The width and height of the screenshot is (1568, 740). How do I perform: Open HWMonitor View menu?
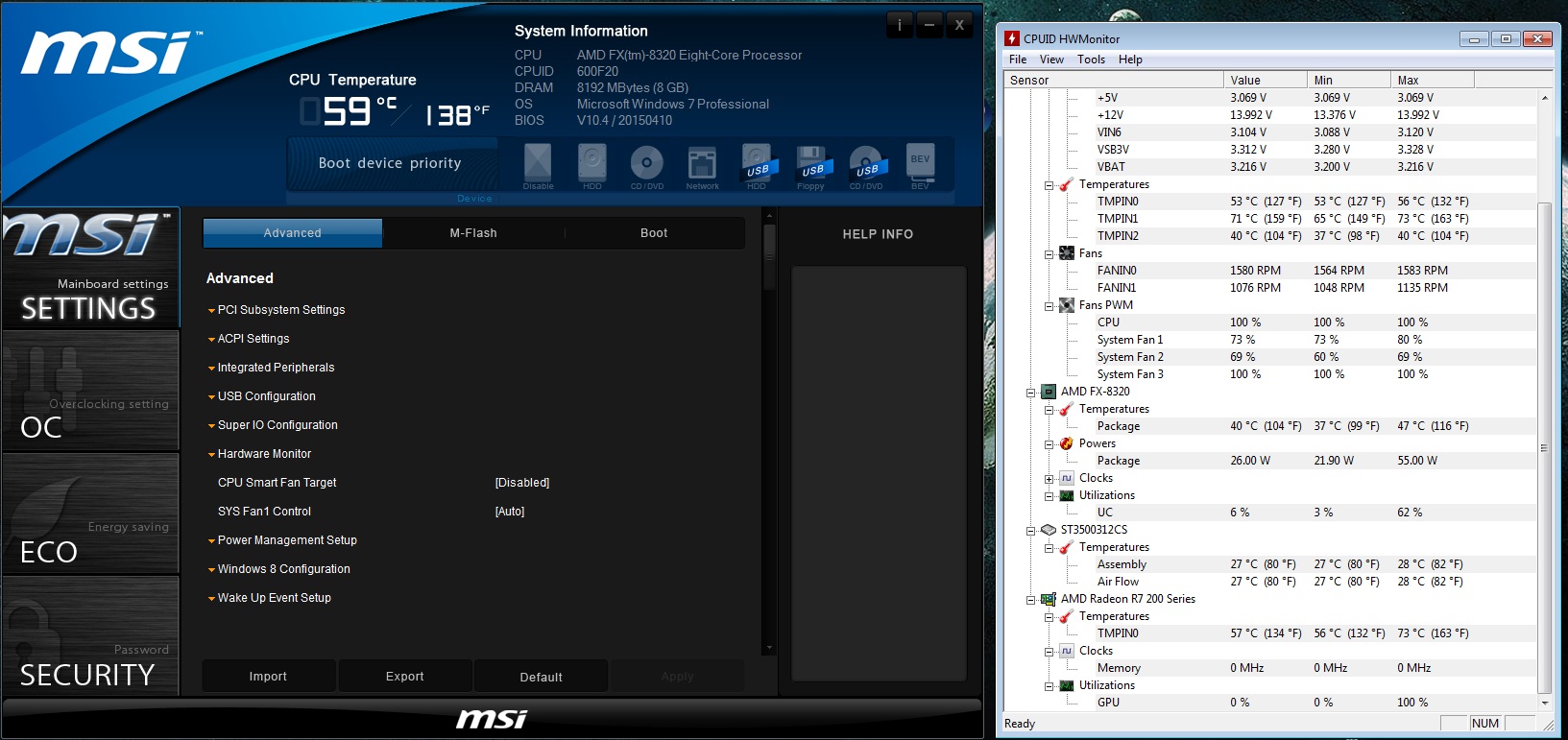click(x=1051, y=60)
